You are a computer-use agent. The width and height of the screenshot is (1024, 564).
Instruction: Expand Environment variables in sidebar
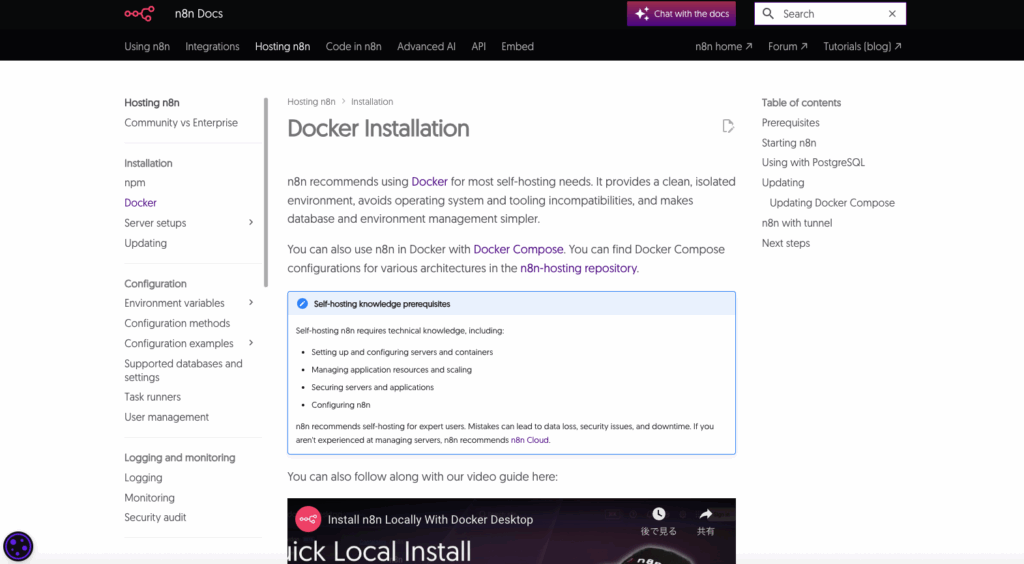click(251, 303)
